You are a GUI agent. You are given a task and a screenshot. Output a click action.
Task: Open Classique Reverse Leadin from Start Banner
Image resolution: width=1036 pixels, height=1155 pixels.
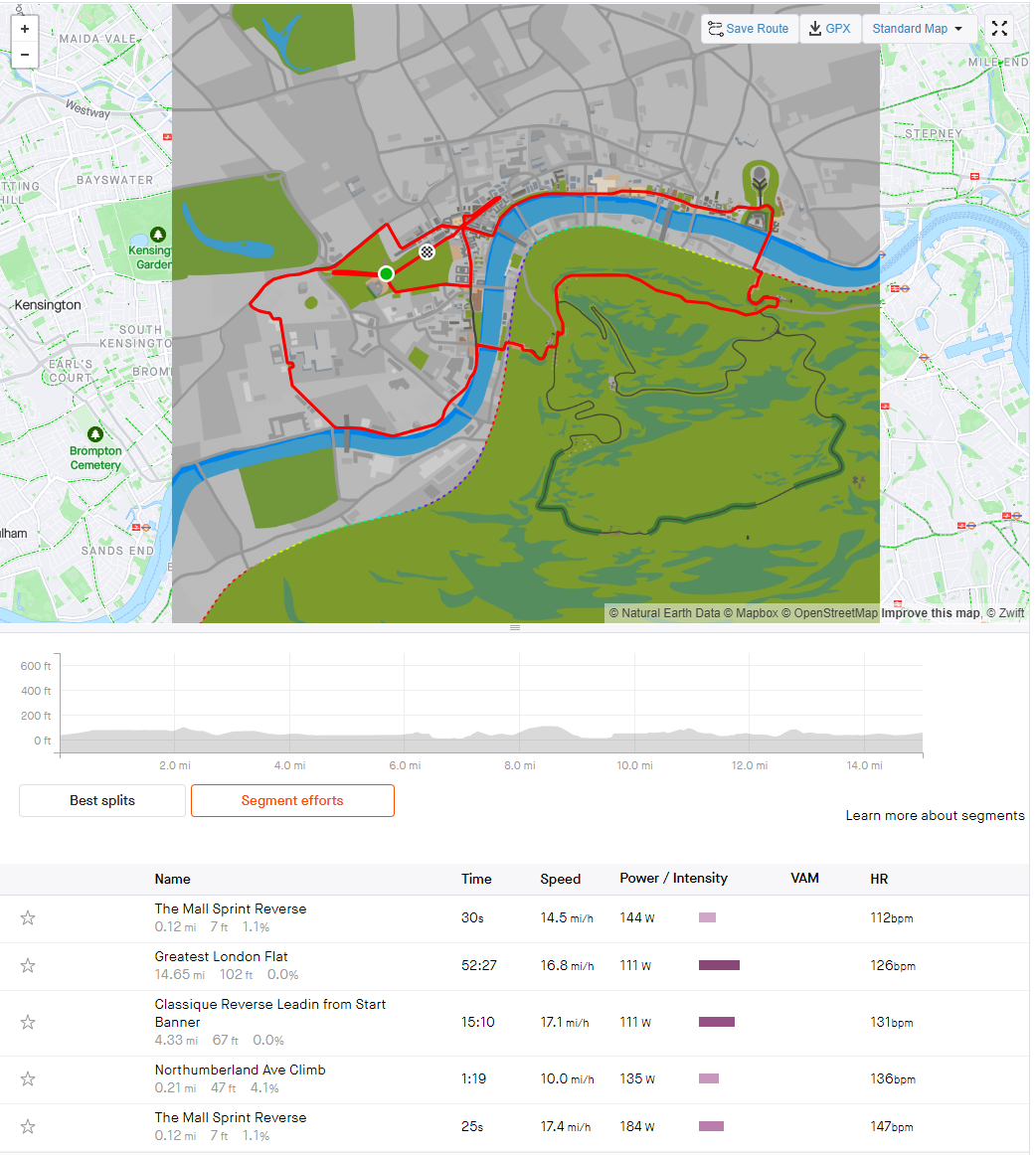point(269,1013)
